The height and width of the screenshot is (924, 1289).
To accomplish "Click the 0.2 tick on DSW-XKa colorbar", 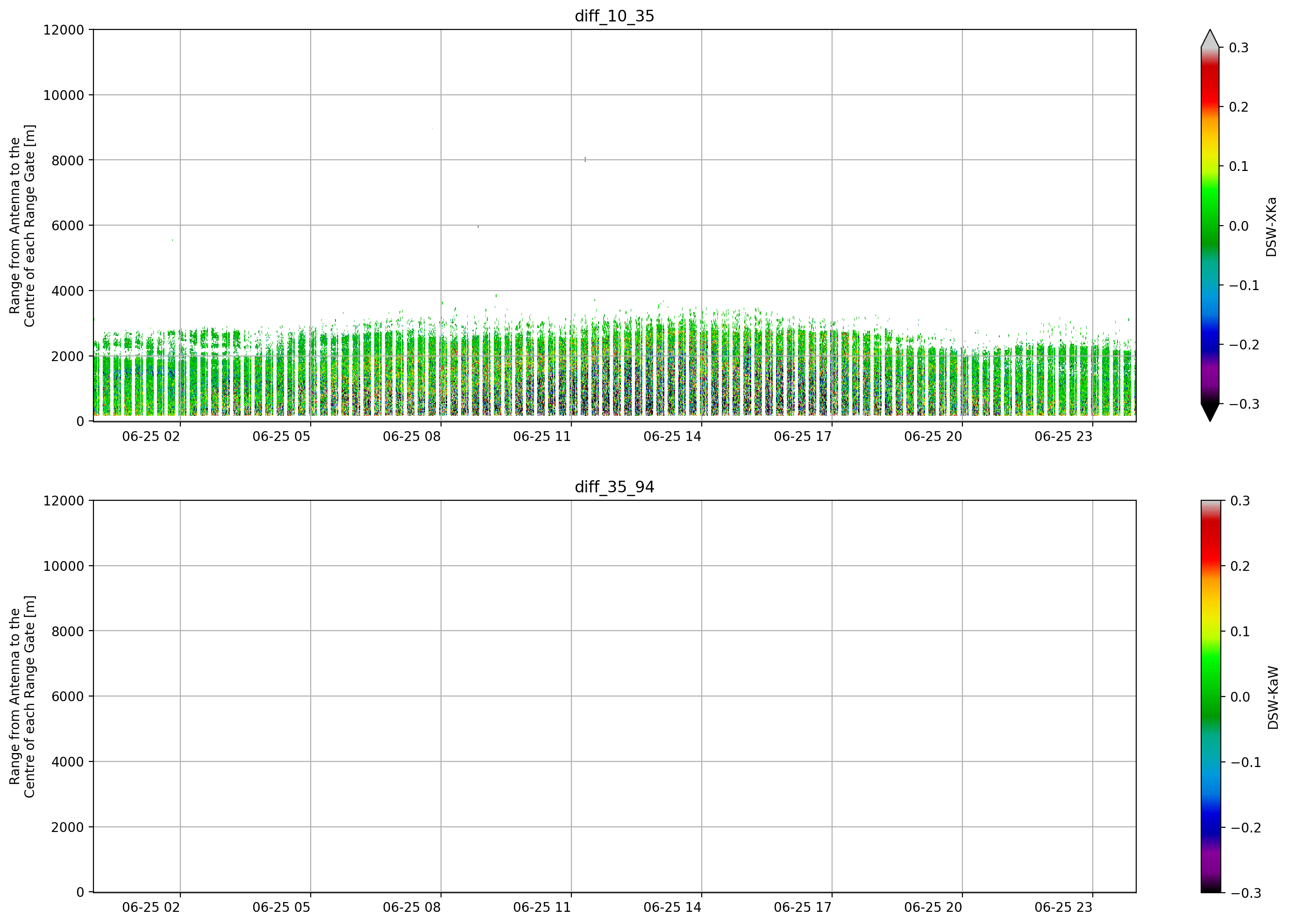I will pyautogui.click(x=1239, y=107).
